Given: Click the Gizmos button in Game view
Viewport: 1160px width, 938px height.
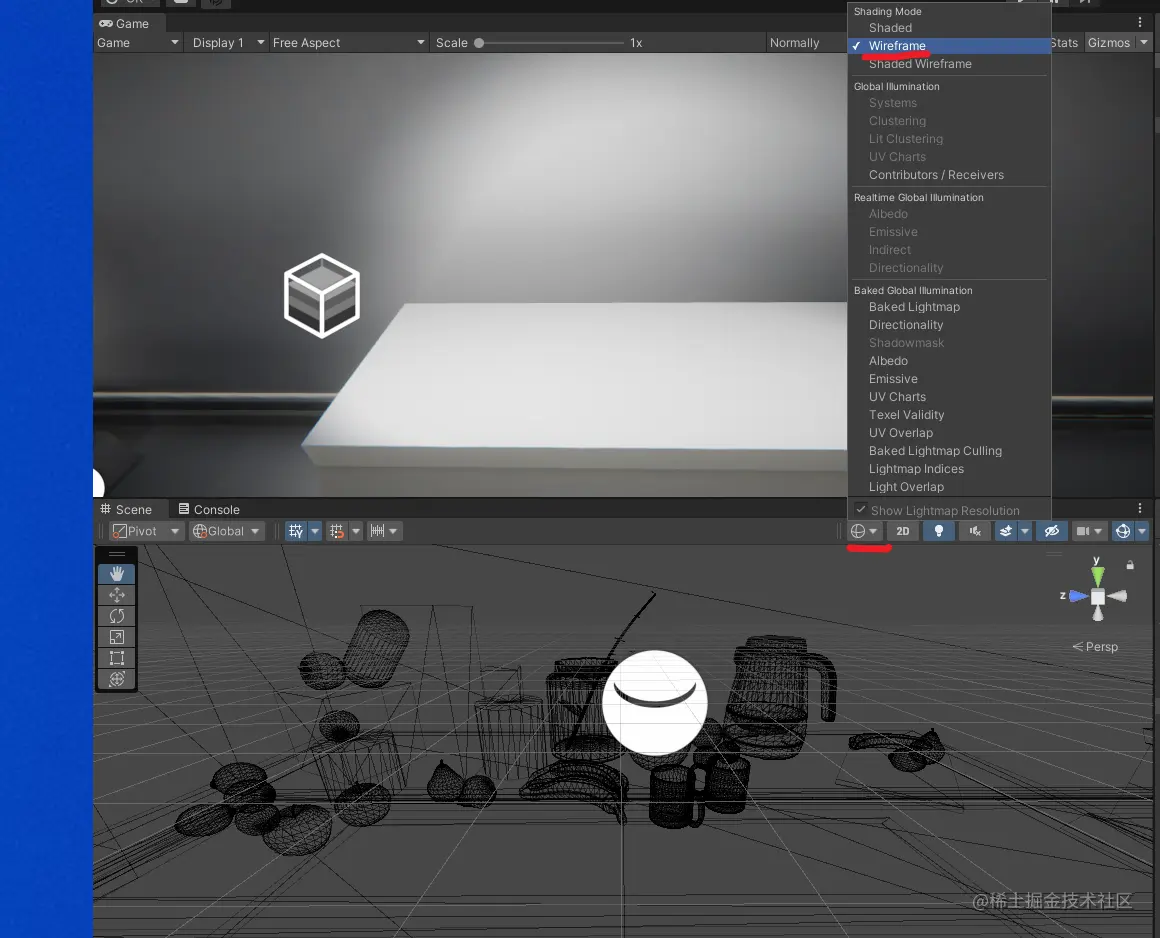Looking at the screenshot, I should [1109, 43].
